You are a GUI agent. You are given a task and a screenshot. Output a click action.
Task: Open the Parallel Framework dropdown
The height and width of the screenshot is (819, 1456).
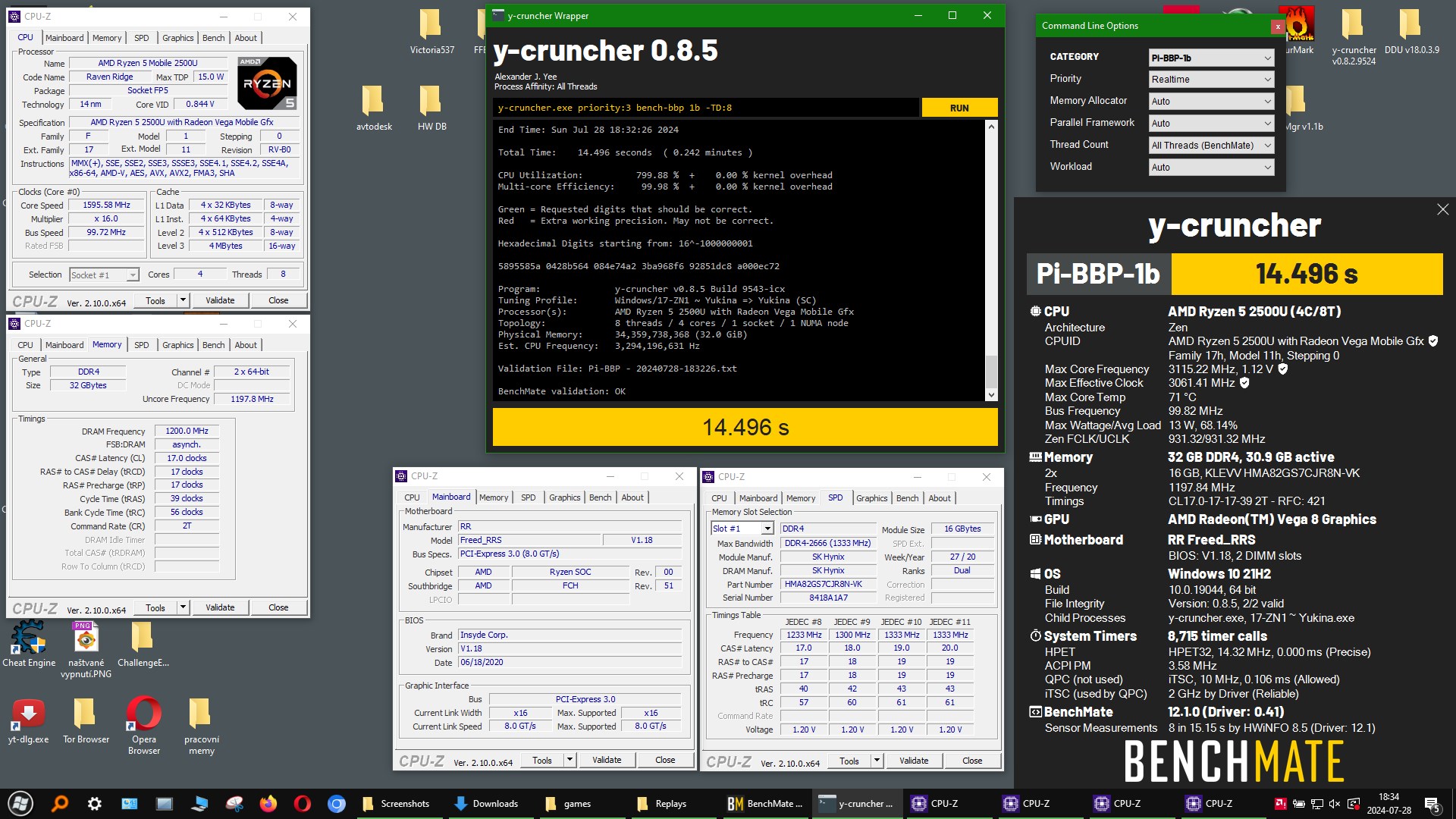1211,124
